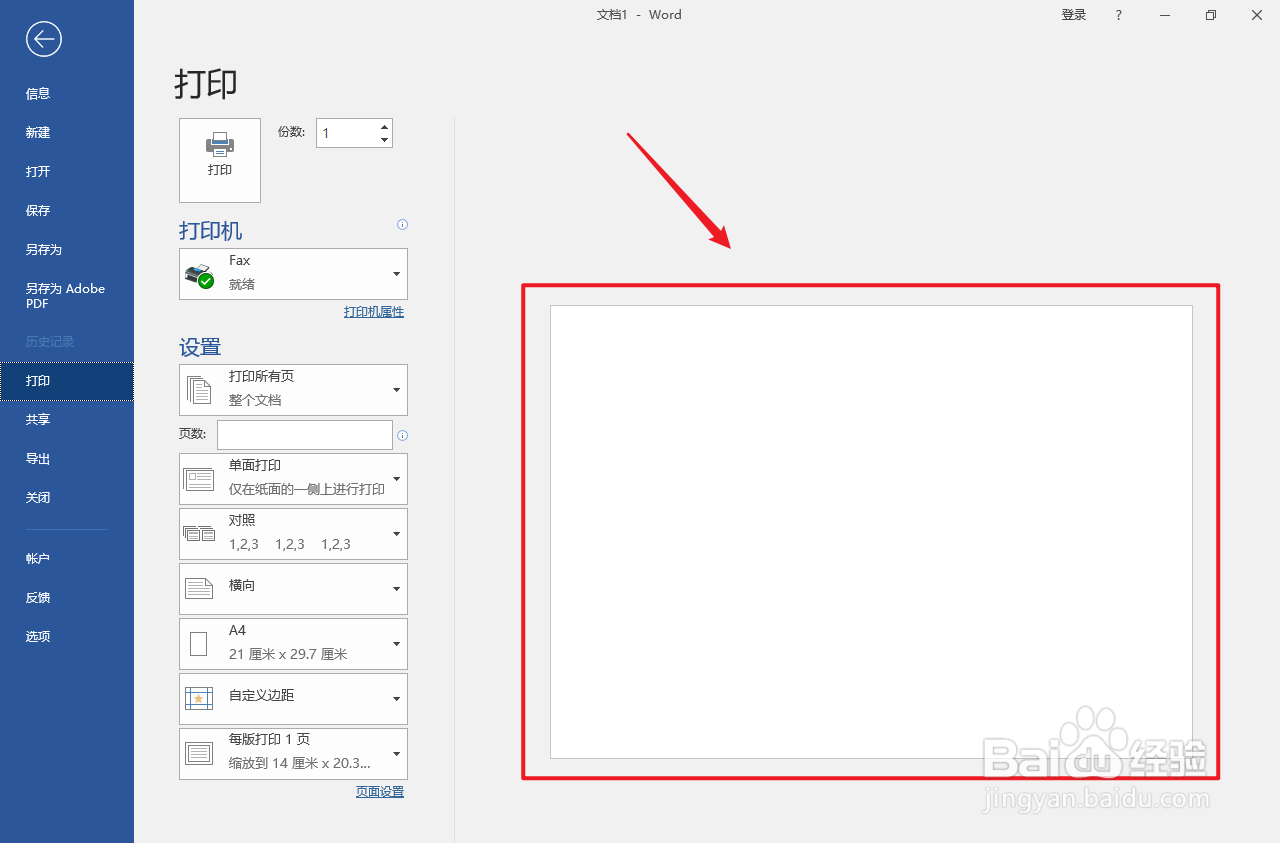The height and width of the screenshot is (843, 1280).
Task: Click the single-sided printing icon
Action: tap(199, 479)
